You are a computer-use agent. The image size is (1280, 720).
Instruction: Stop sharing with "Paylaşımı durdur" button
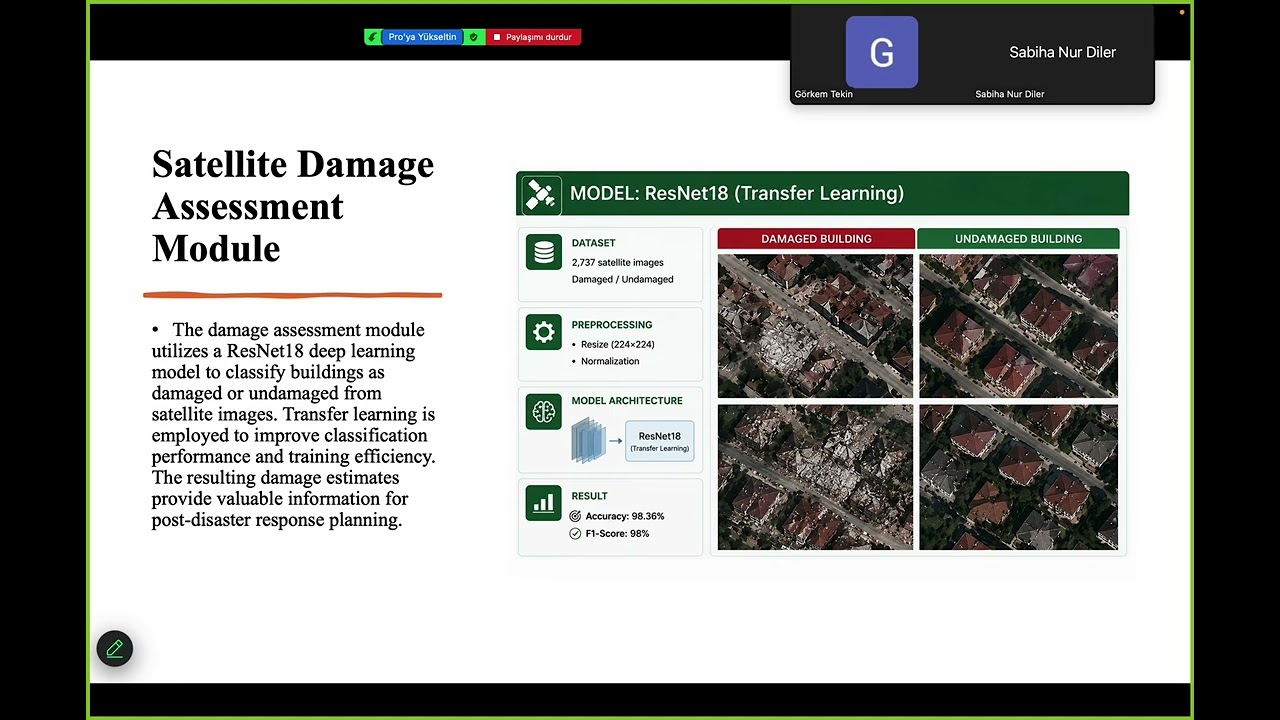tap(533, 37)
